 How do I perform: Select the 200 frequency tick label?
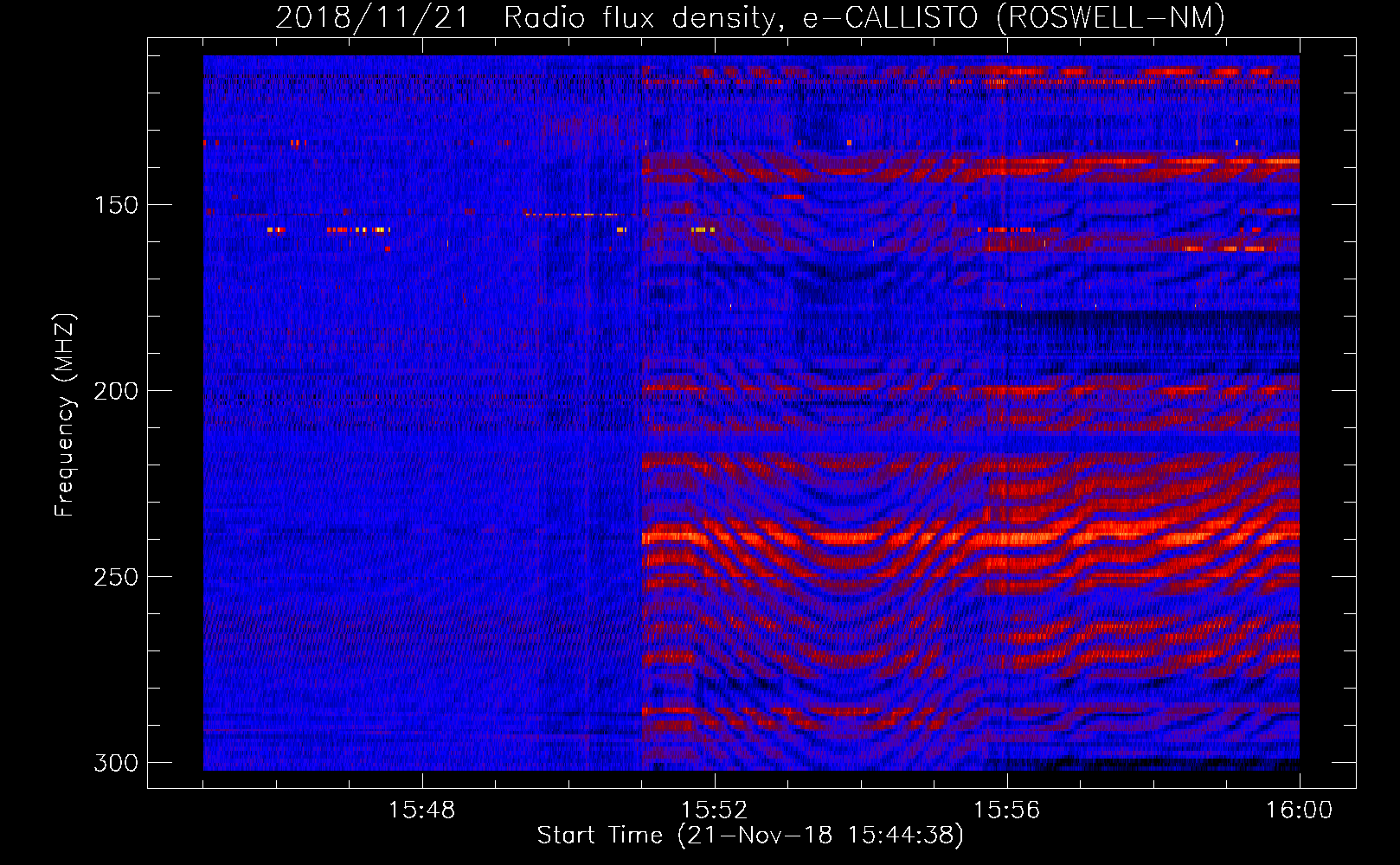tap(116, 391)
